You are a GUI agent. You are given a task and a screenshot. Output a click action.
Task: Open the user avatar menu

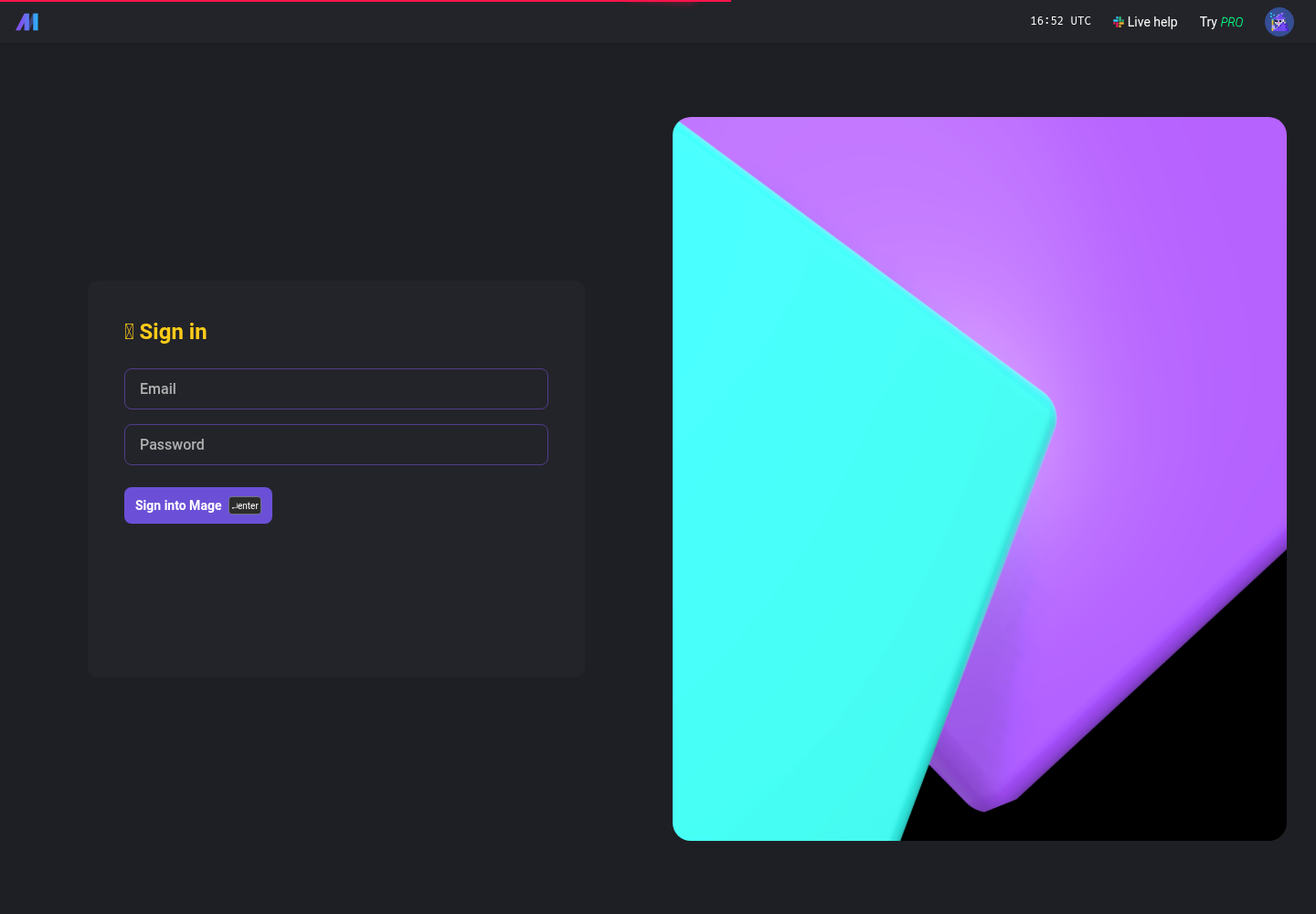point(1279,22)
